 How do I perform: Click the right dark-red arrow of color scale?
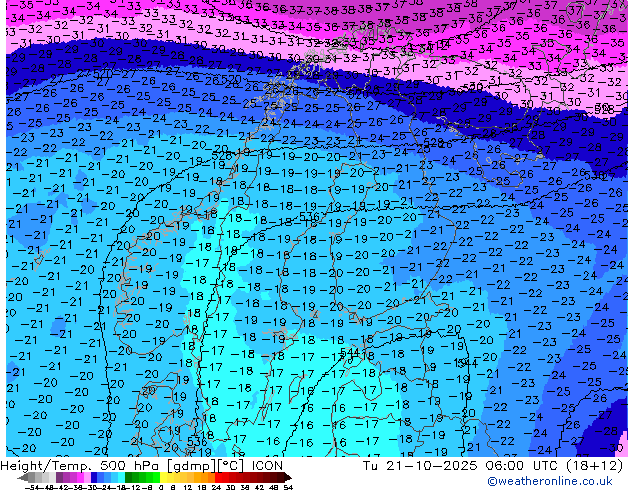pyautogui.click(x=287, y=477)
